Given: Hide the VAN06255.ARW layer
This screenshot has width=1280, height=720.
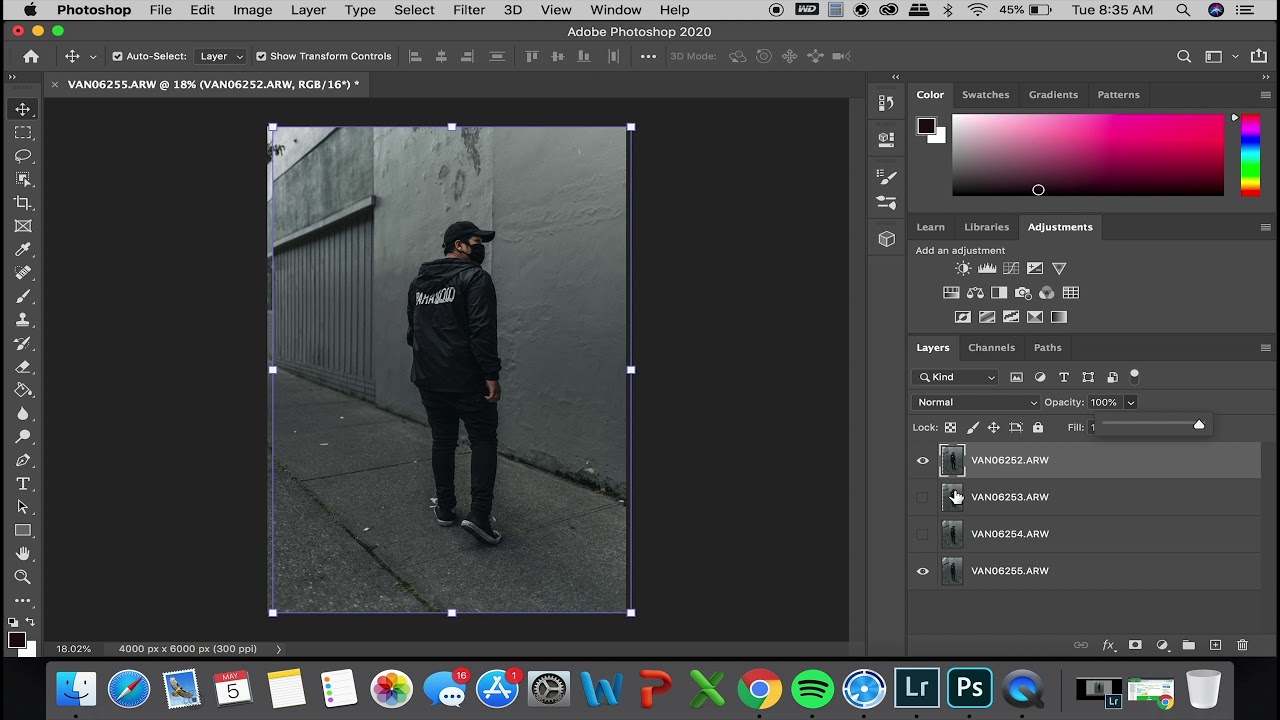Looking at the screenshot, I should coord(923,571).
